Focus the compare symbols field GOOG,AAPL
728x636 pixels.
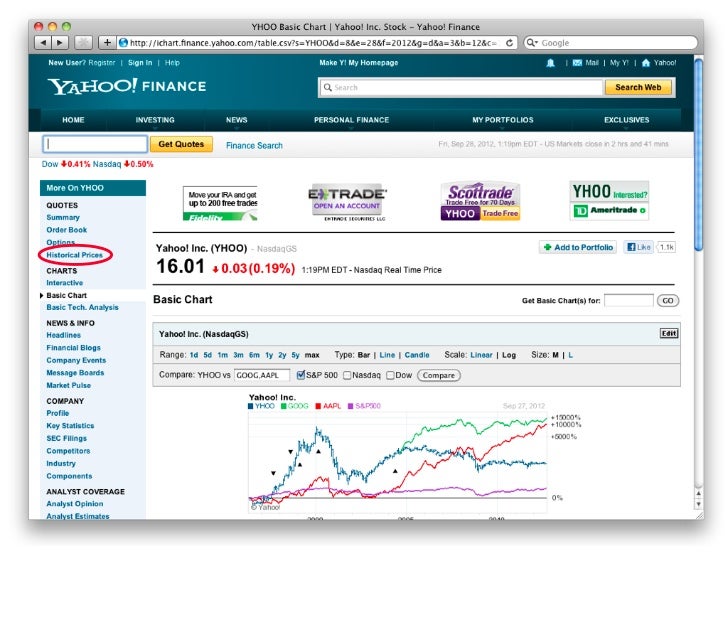coord(262,375)
